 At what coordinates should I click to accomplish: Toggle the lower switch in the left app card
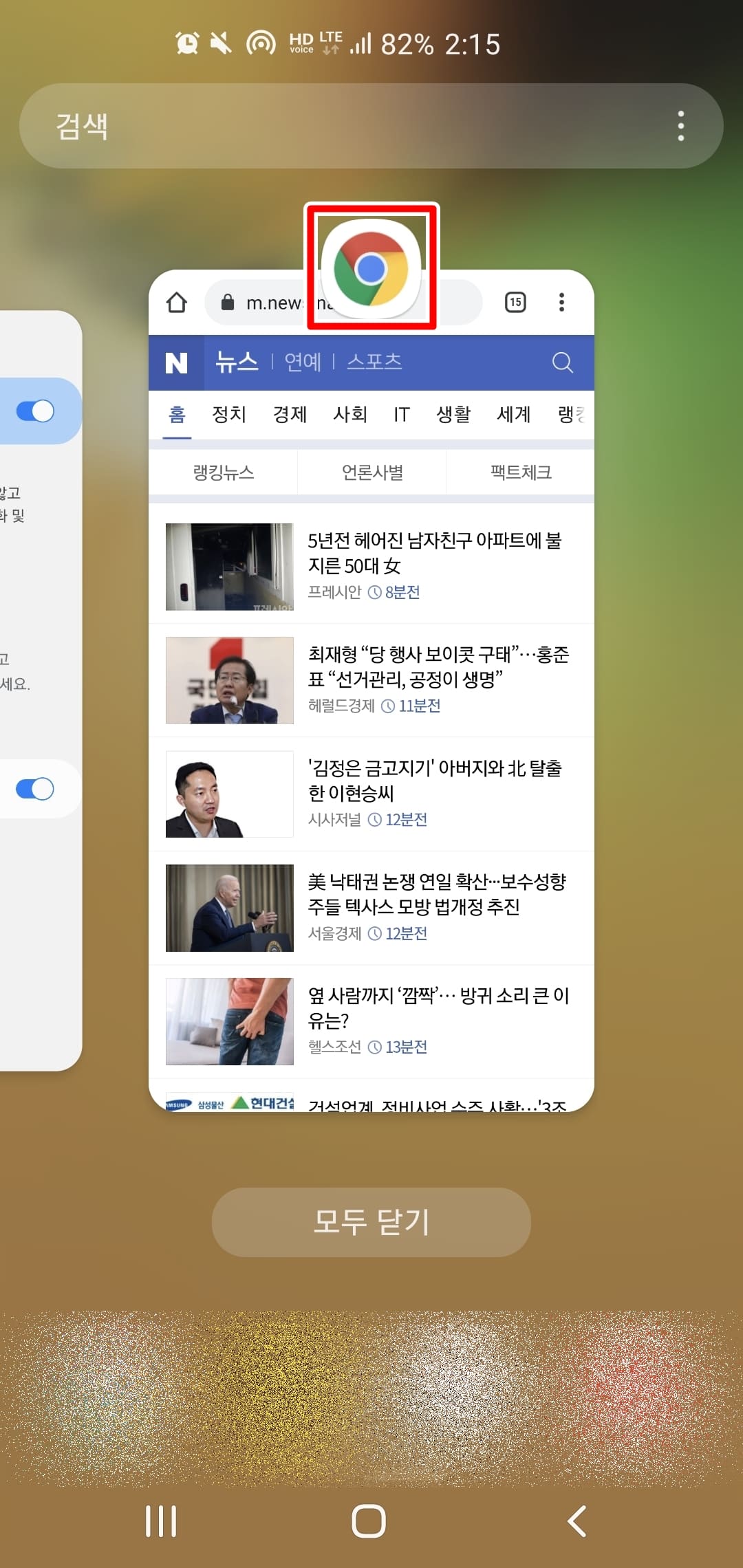[35, 789]
